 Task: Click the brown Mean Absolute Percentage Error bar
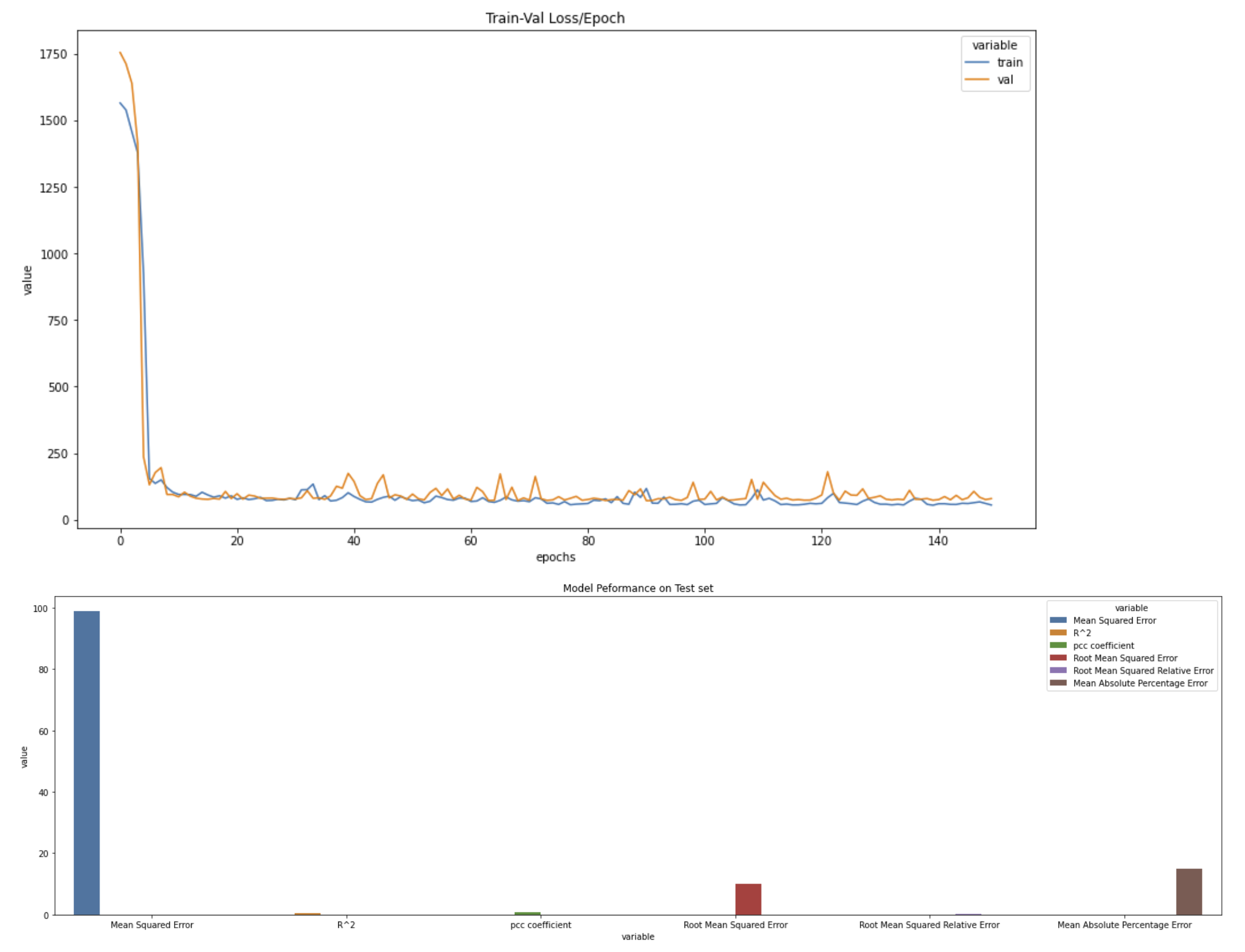pyautogui.click(x=1189, y=892)
